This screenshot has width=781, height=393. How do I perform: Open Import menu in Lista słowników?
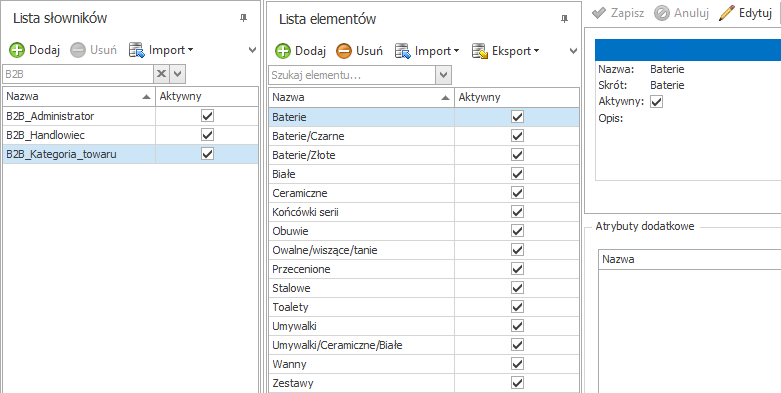(161, 50)
